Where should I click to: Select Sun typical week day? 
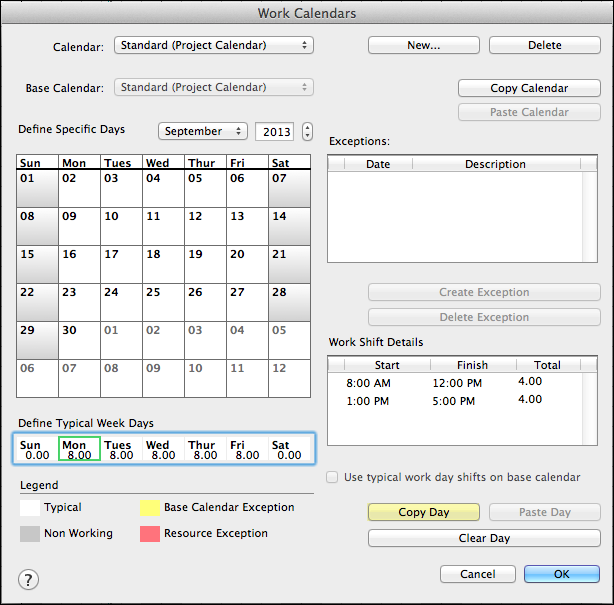tap(36, 450)
